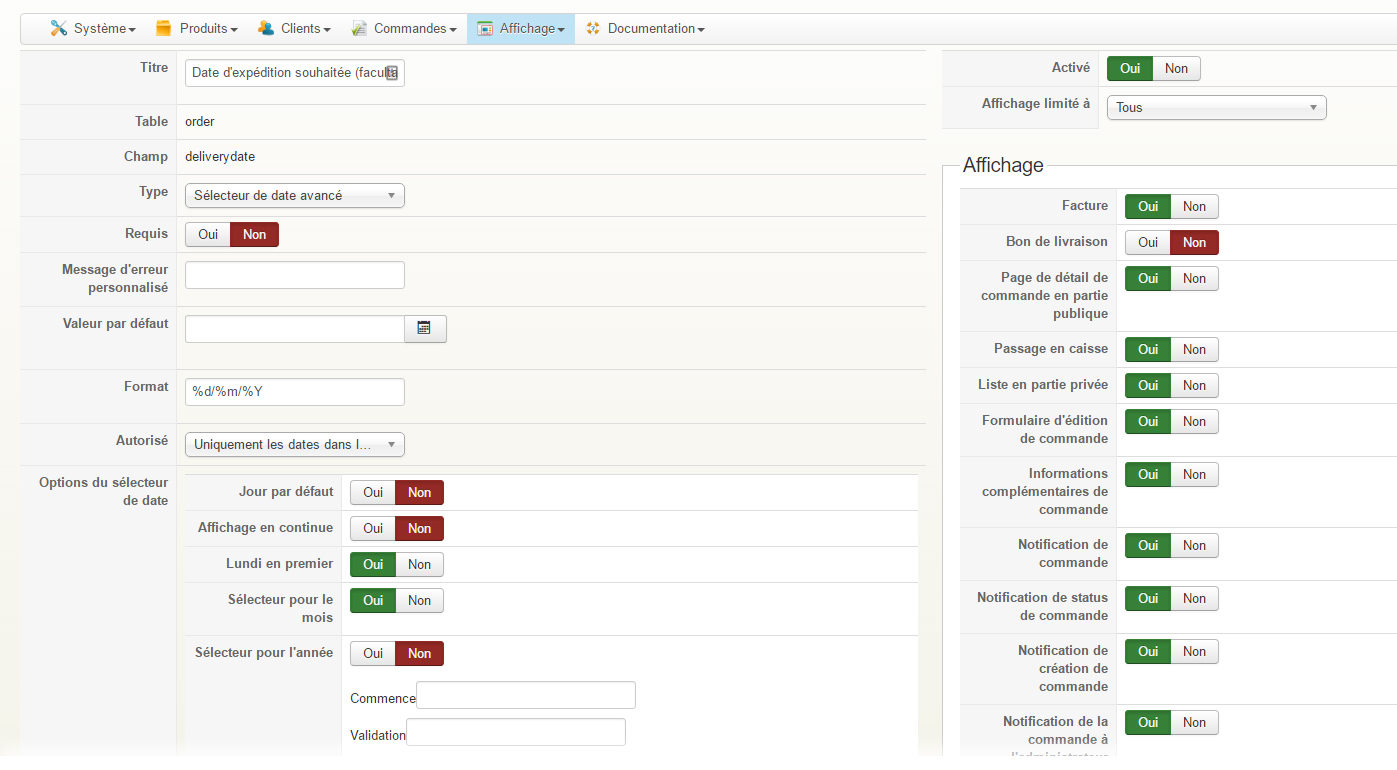Click Non for Bon de livraison

(x=1195, y=242)
